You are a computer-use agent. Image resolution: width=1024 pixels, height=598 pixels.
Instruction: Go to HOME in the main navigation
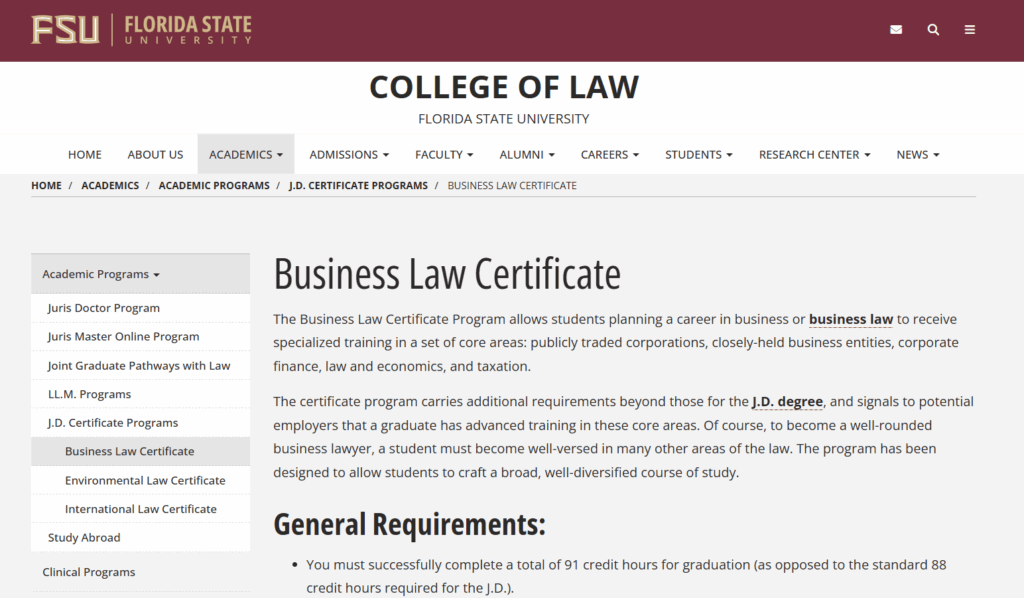pyautogui.click(x=85, y=155)
